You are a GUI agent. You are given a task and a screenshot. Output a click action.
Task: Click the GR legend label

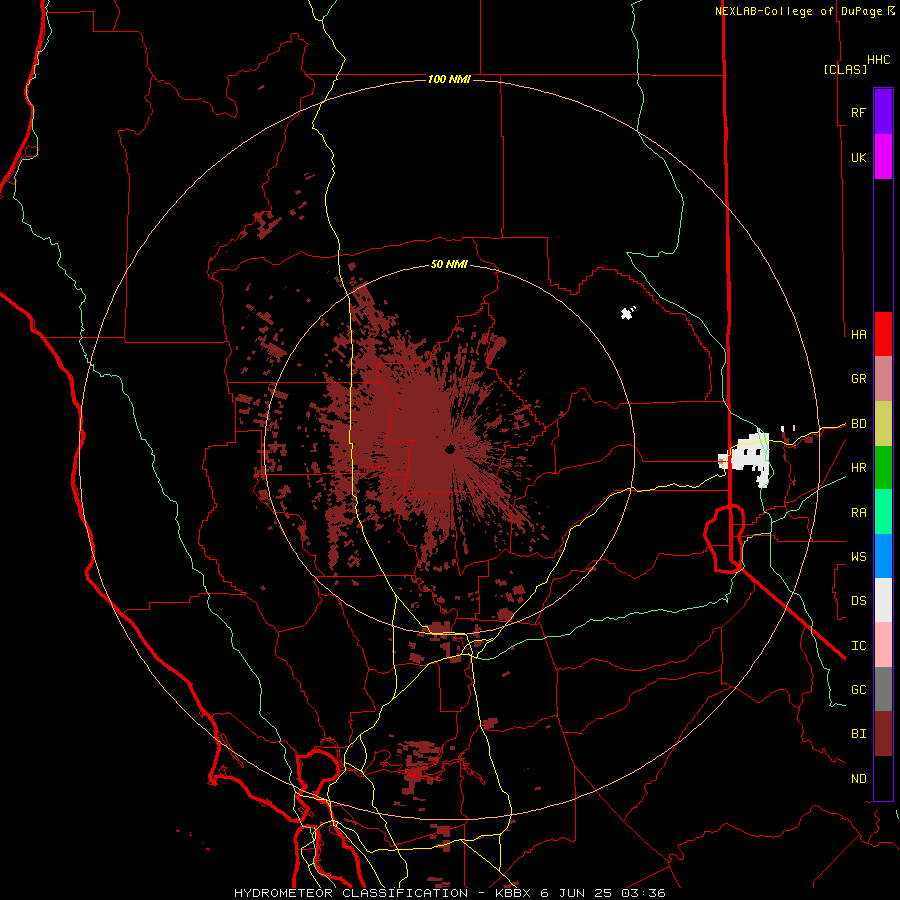click(858, 379)
